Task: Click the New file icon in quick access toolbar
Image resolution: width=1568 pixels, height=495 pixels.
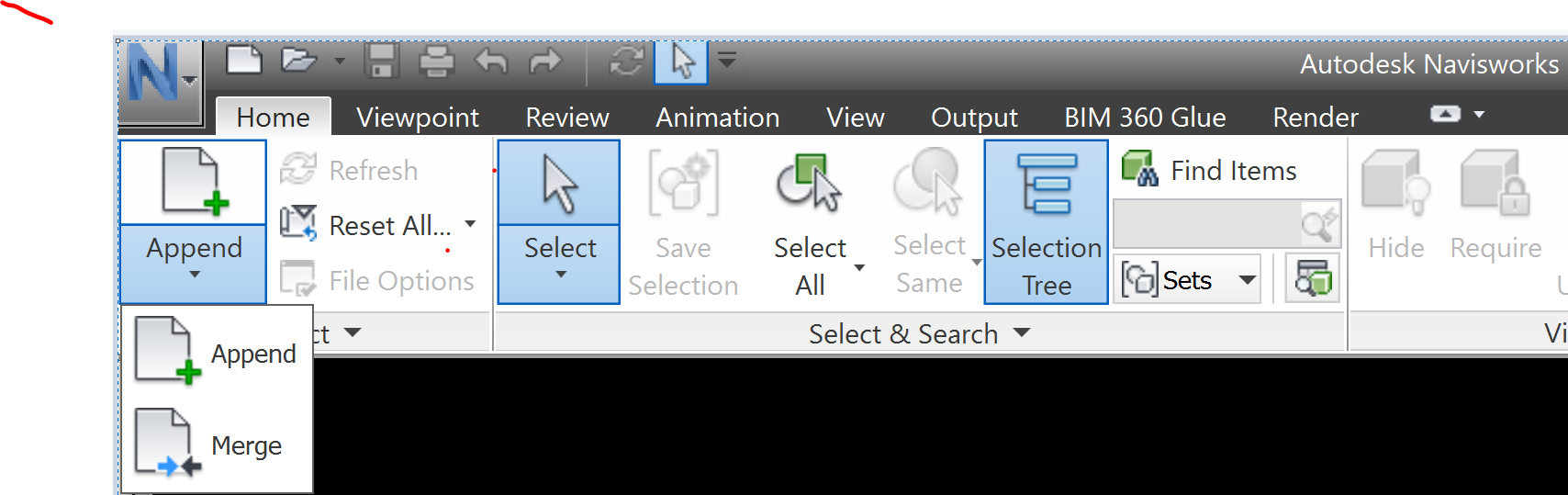Action: tap(243, 62)
